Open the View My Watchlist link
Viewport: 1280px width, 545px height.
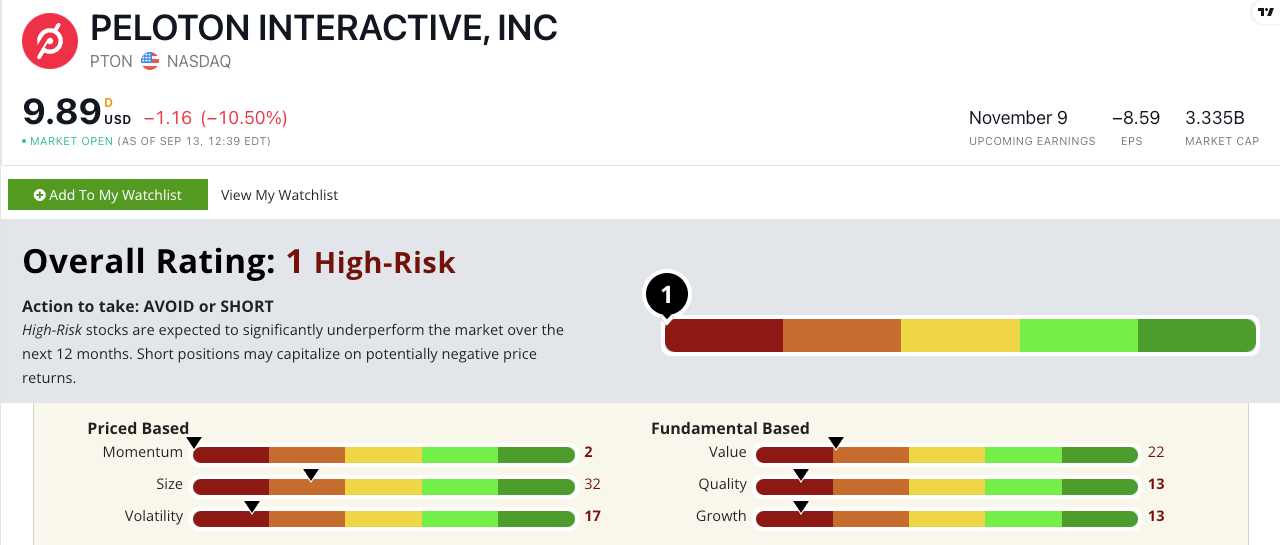tap(279, 195)
